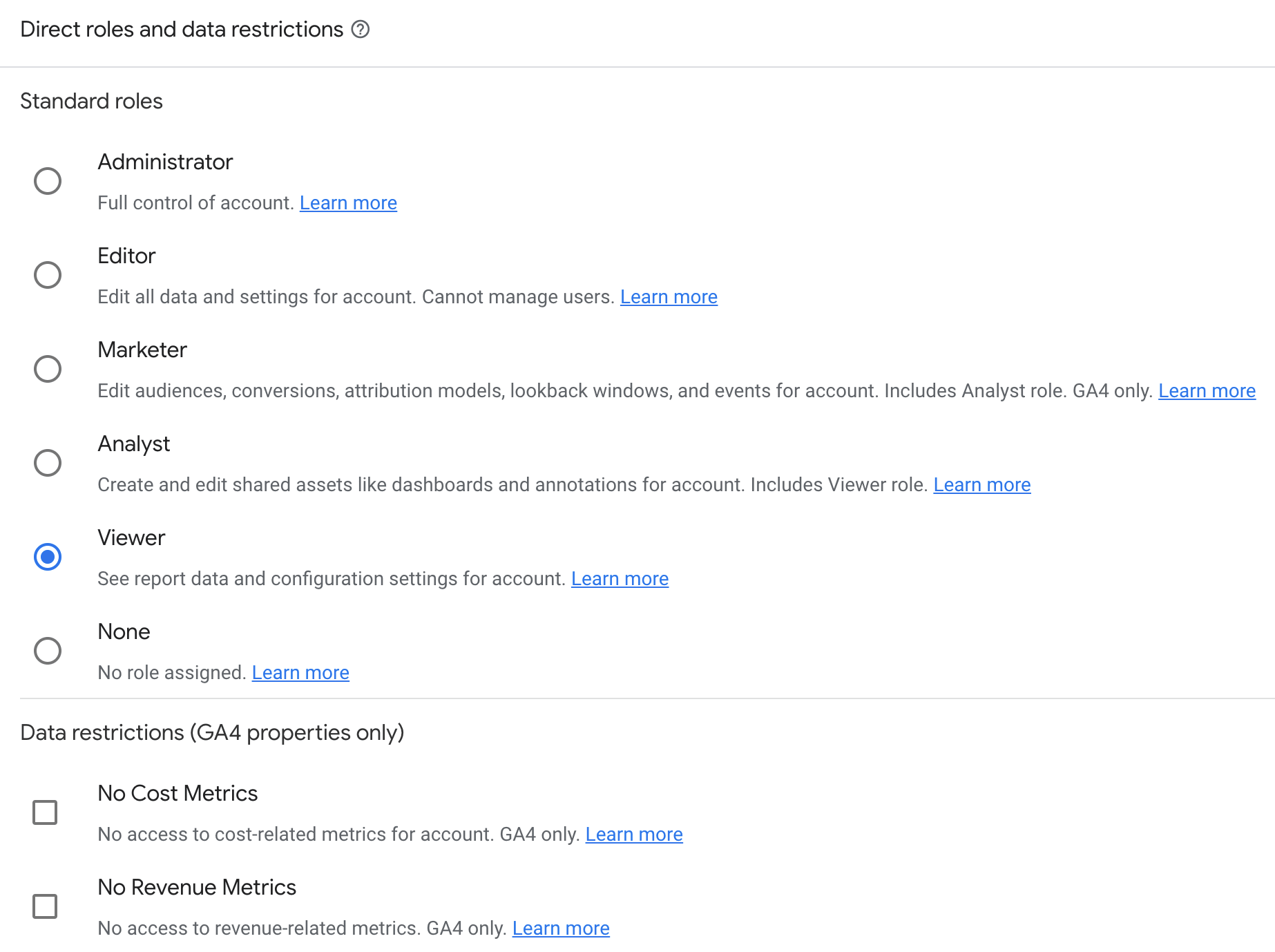The height and width of the screenshot is (952, 1275).
Task: Click the No Cost Metrics label
Action: pyautogui.click(x=177, y=793)
